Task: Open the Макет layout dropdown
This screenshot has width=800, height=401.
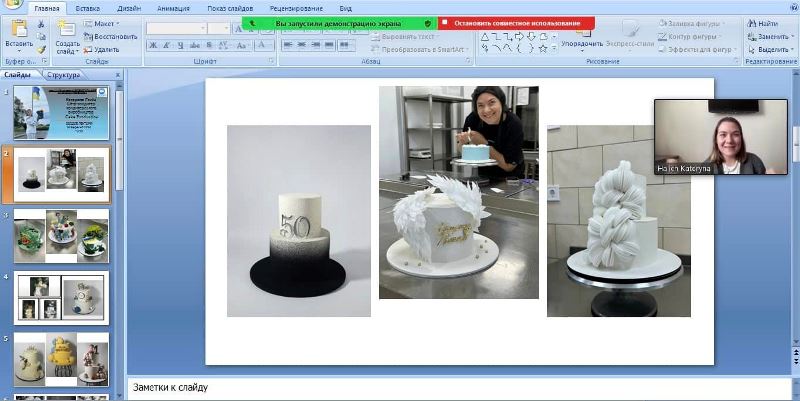Action: pos(101,24)
